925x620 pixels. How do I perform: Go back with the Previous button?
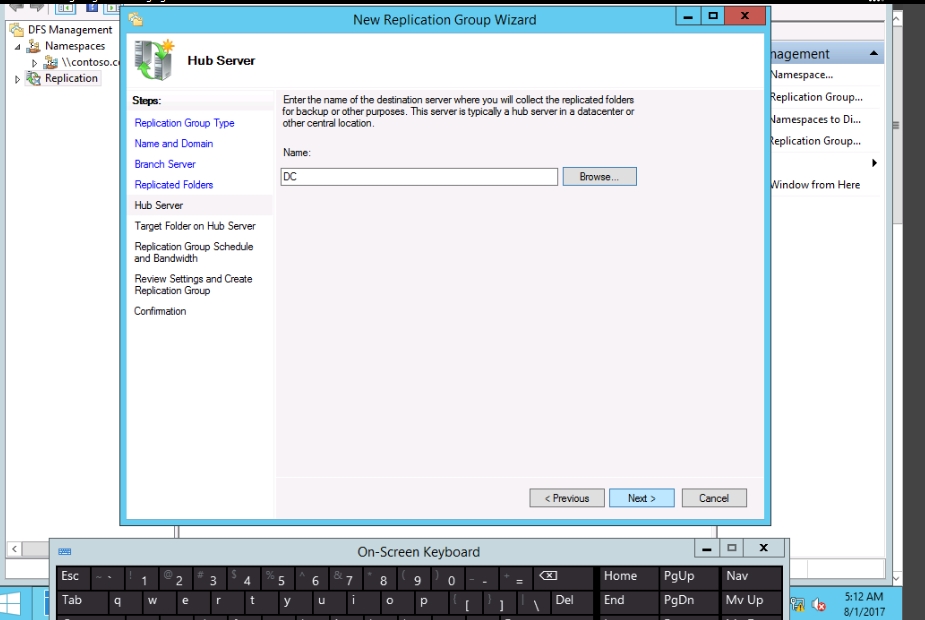pos(566,498)
